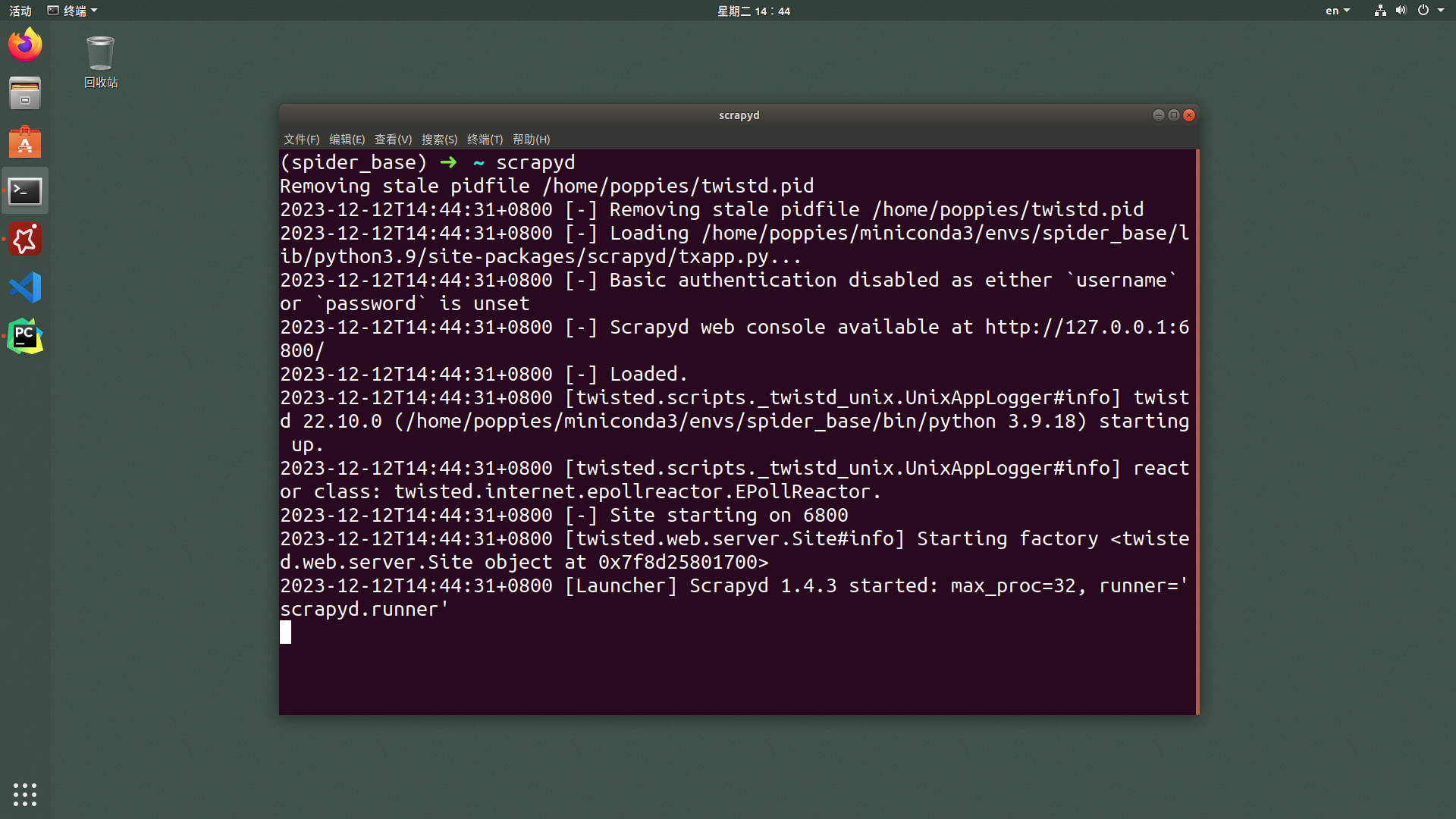Screen dimensions: 1456x819
Task: Open the 搜索(S) menu
Action: point(439,140)
